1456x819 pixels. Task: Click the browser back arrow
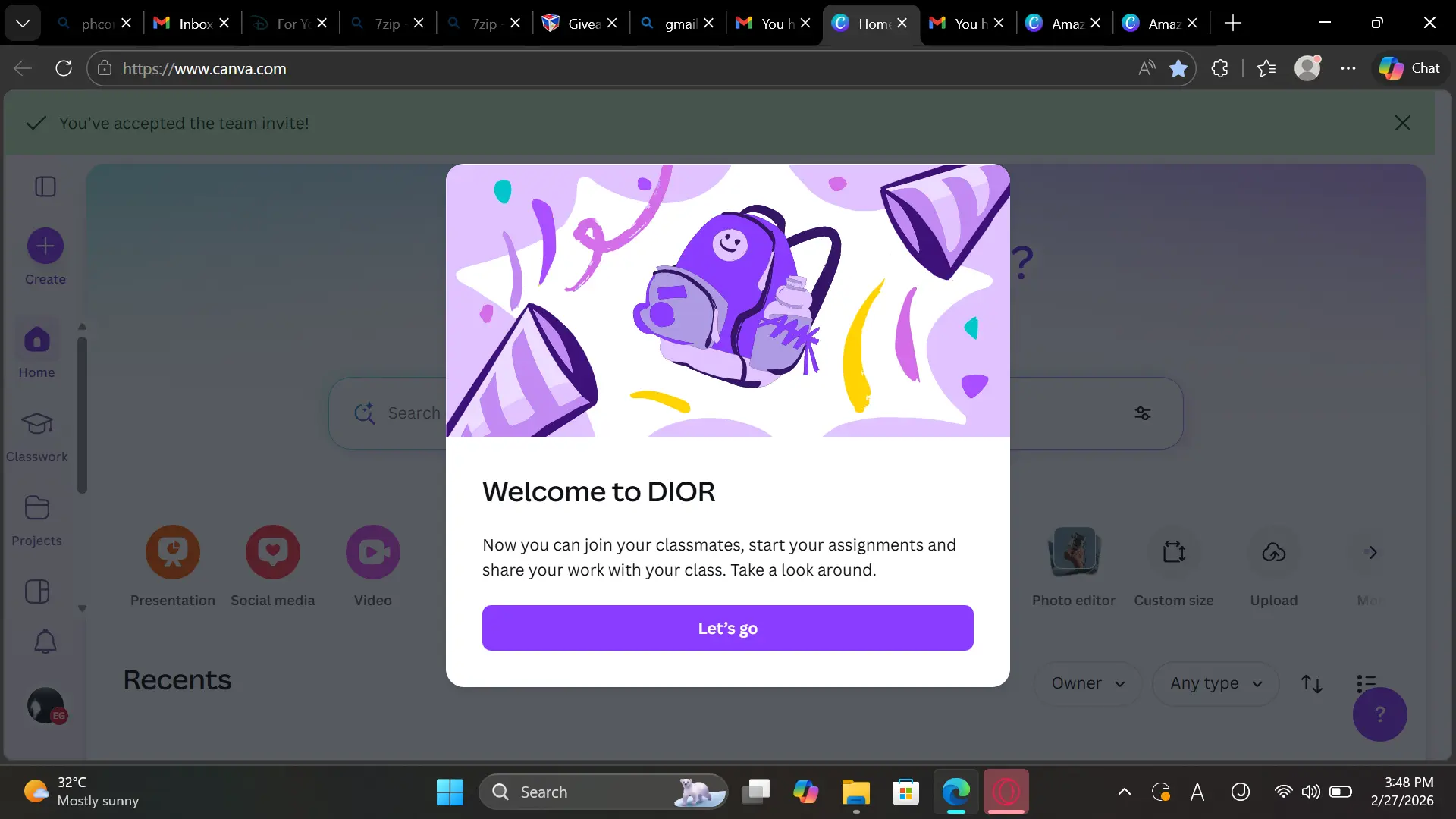tap(23, 68)
